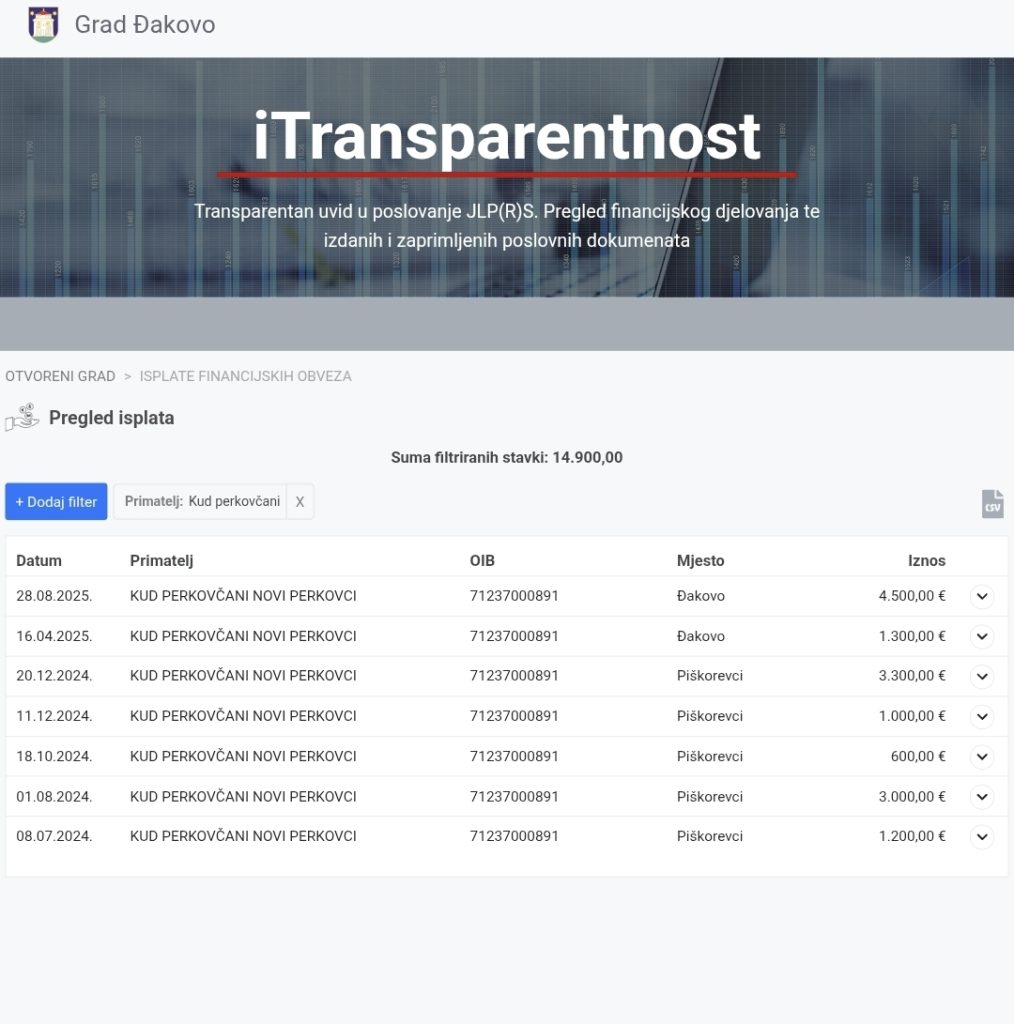Expand the 16.04.2025. payment row
1014x1024 pixels.
tap(982, 636)
